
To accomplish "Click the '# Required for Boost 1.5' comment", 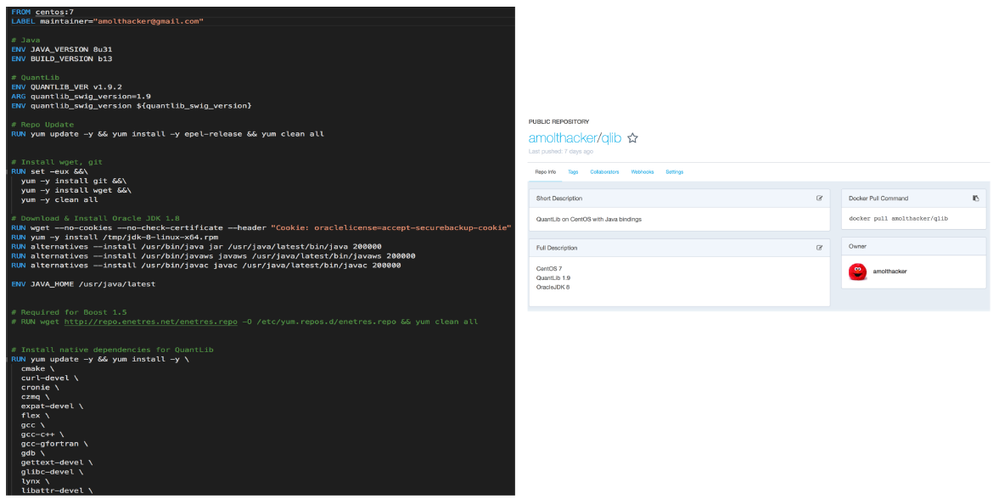I will point(69,312).
